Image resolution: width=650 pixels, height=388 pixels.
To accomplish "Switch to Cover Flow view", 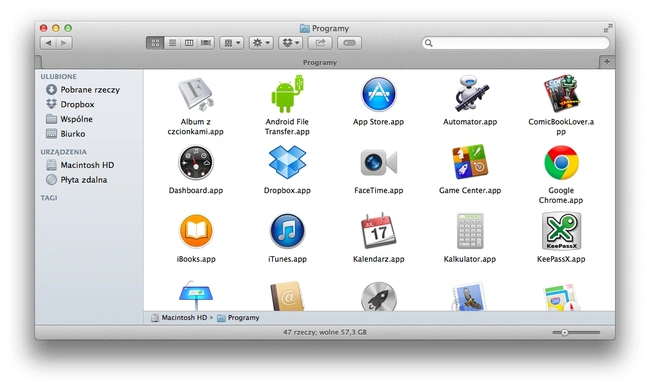I will [x=206, y=43].
